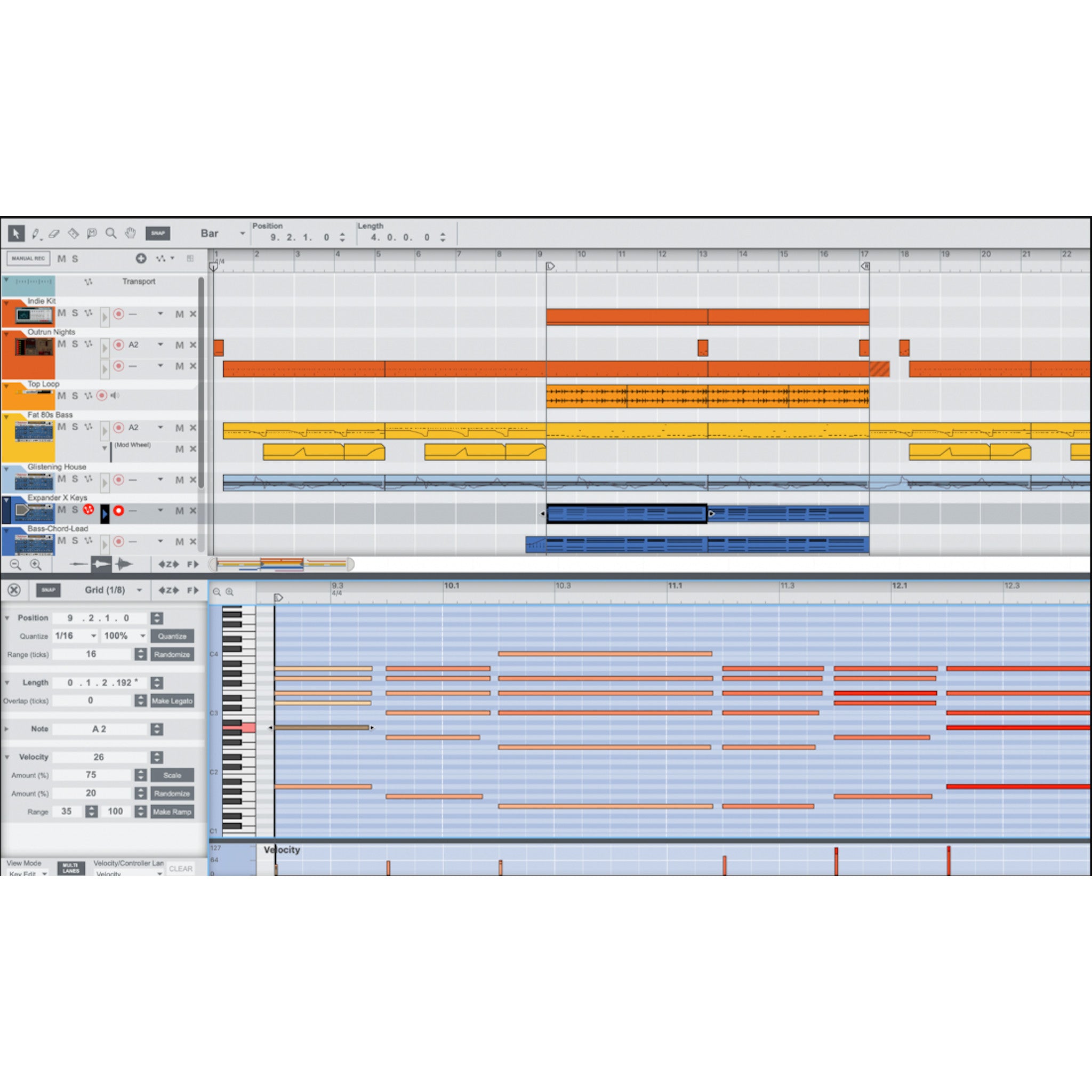Pick the Razor tool
The width and height of the screenshot is (1092, 1092).
click(x=74, y=233)
